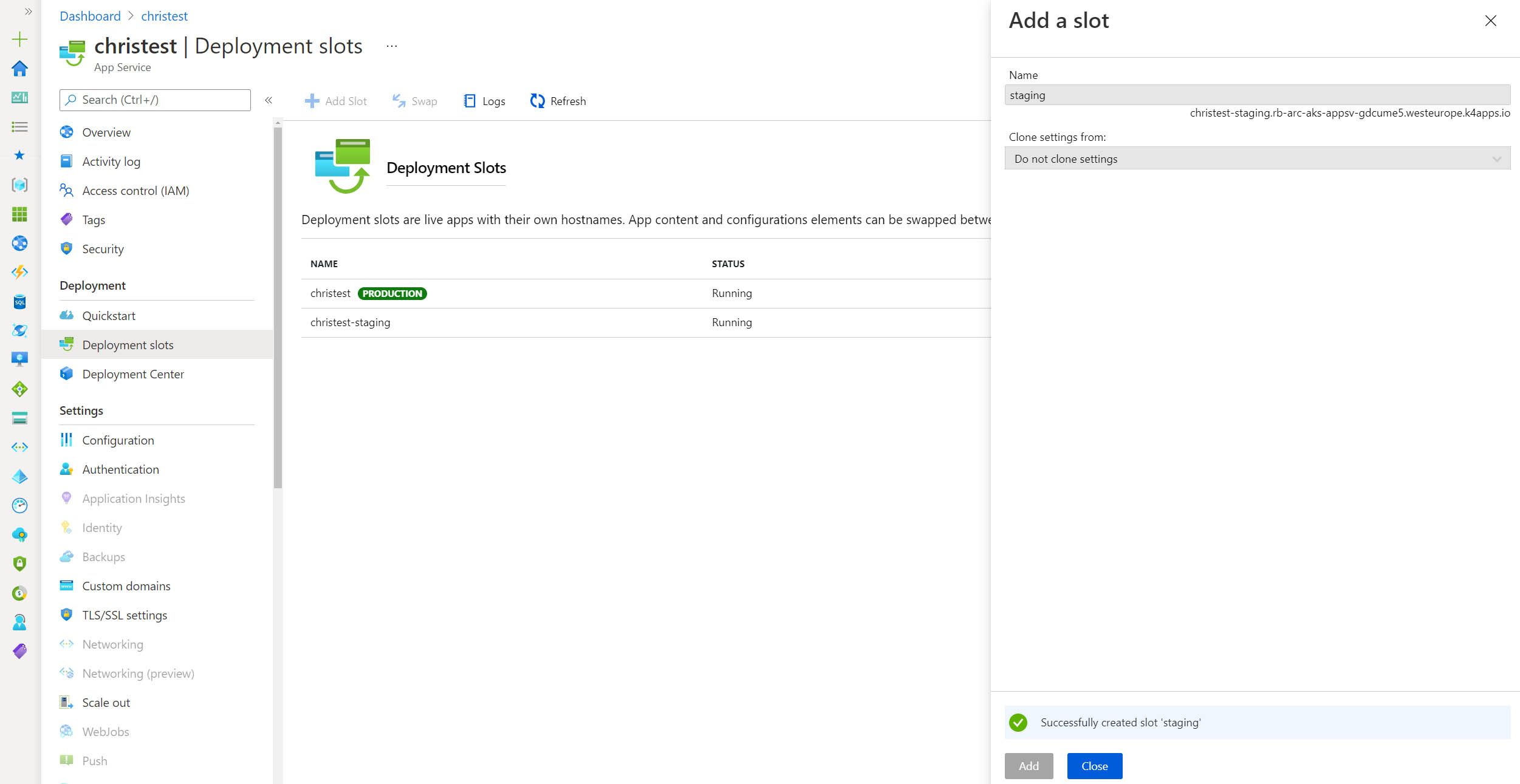Image resolution: width=1520 pixels, height=784 pixels.
Task: Click the Create a resource plus icon
Action: click(19, 38)
